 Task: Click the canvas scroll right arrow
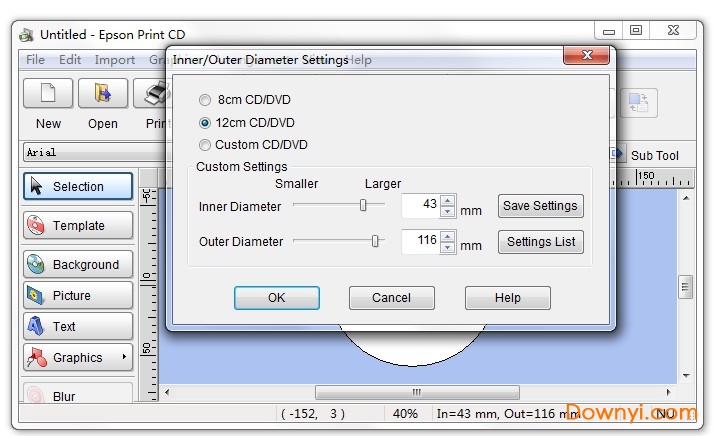click(668, 392)
